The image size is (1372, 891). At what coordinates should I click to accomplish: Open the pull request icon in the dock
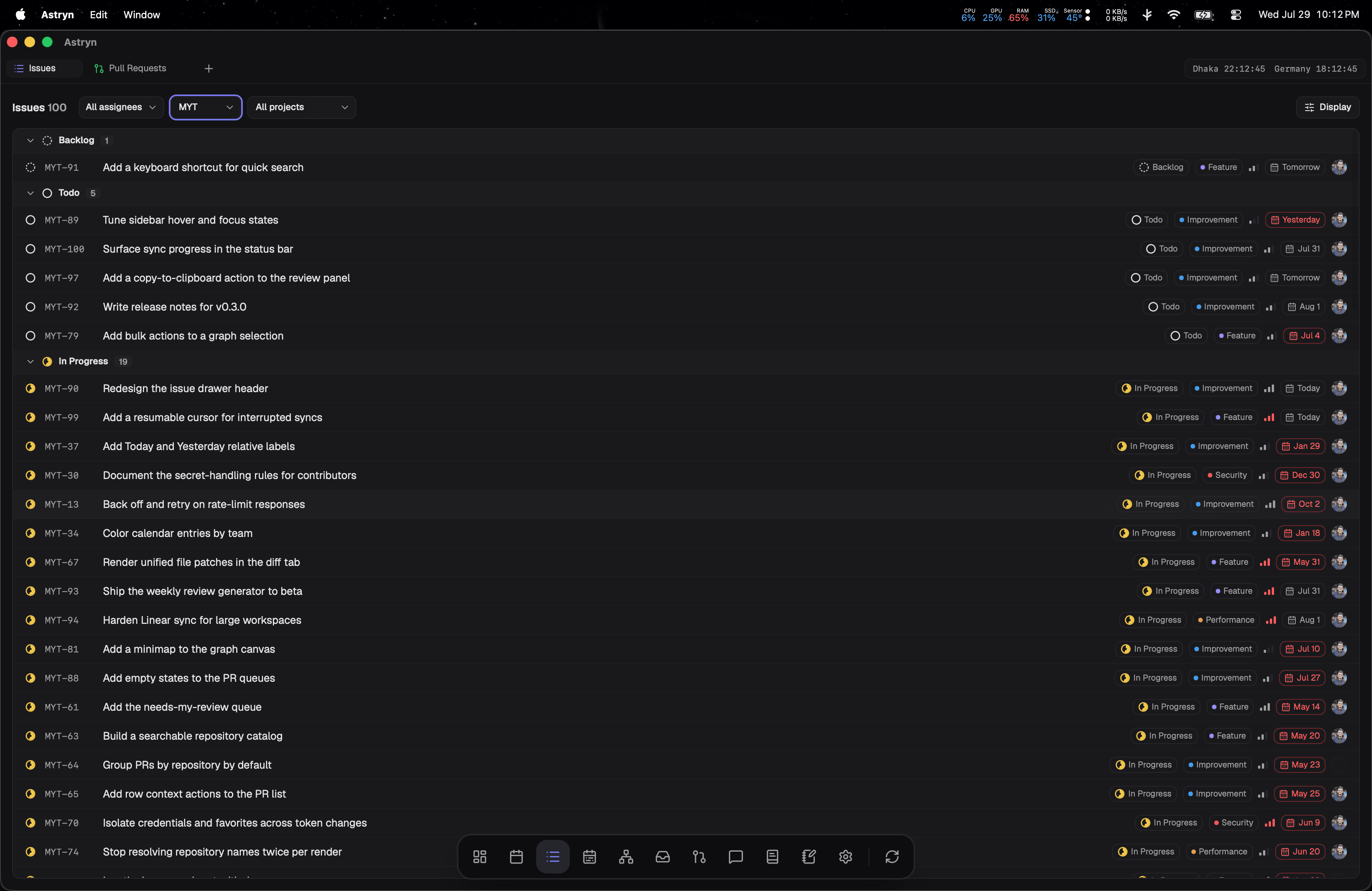pos(699,856)
